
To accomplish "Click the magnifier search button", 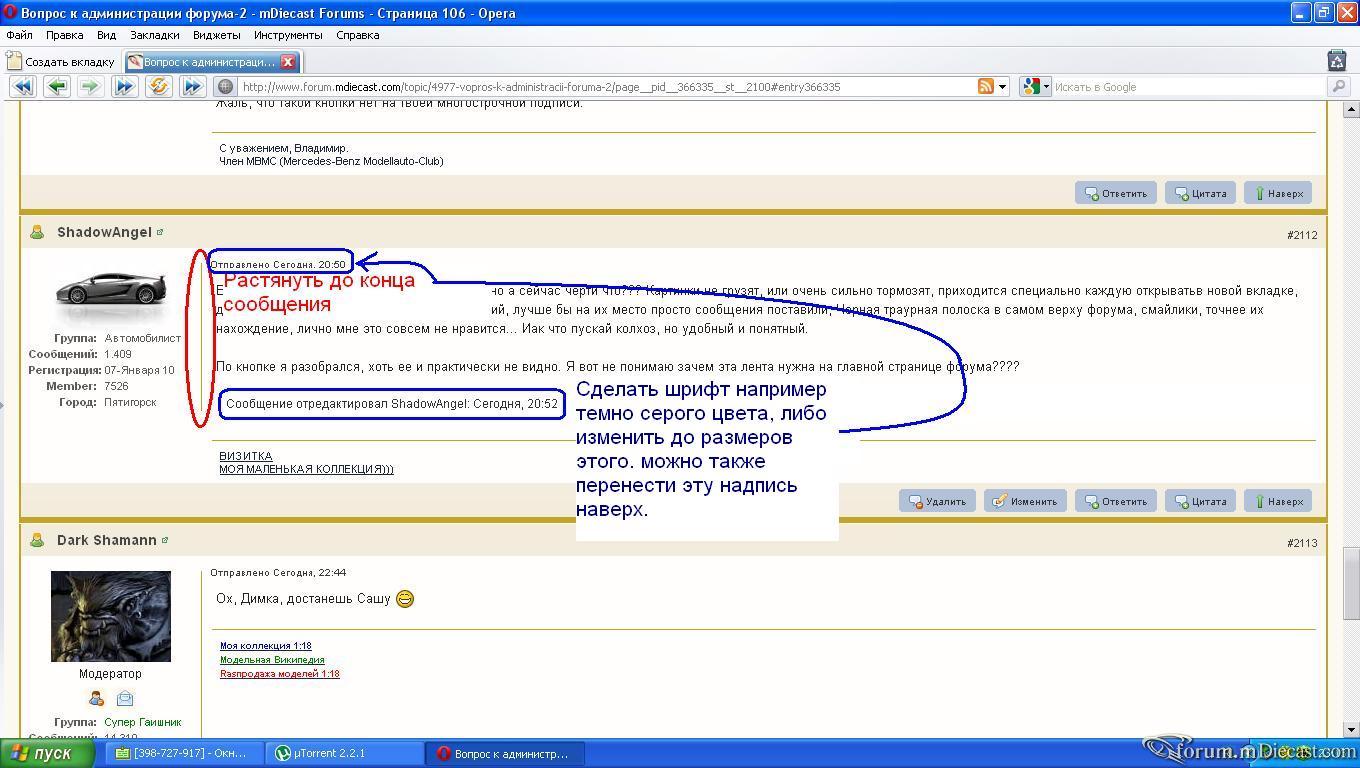I will [x=1338, y=87].
